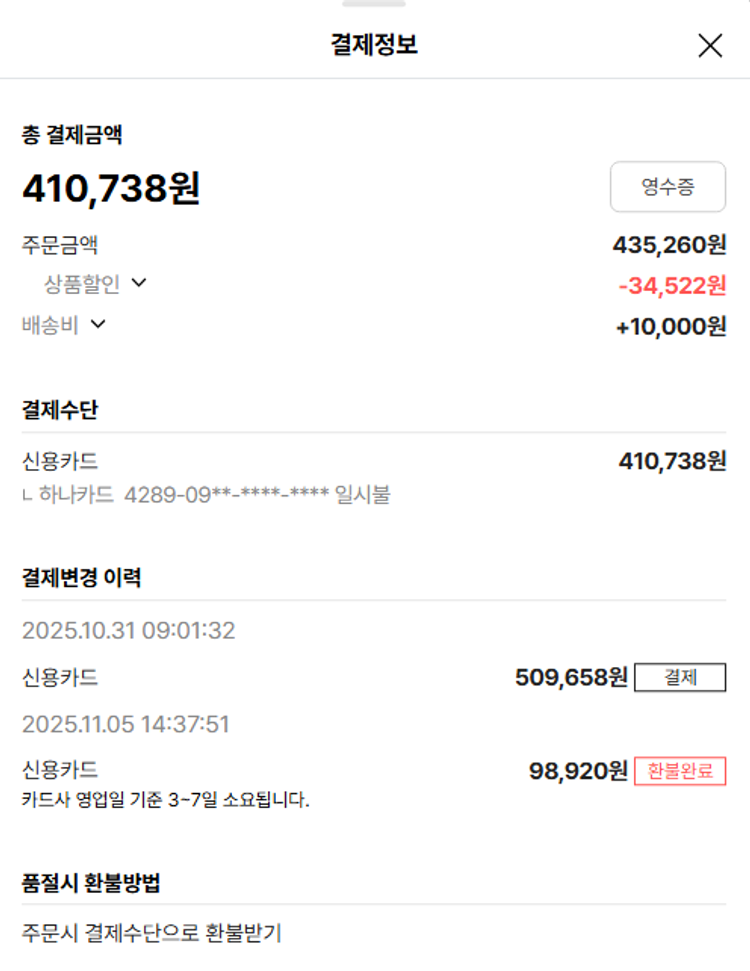Click the 2025.10.31 09:01:32 timestamp
The height and width of the screenshot is (971, 750).
coord(128,631)
